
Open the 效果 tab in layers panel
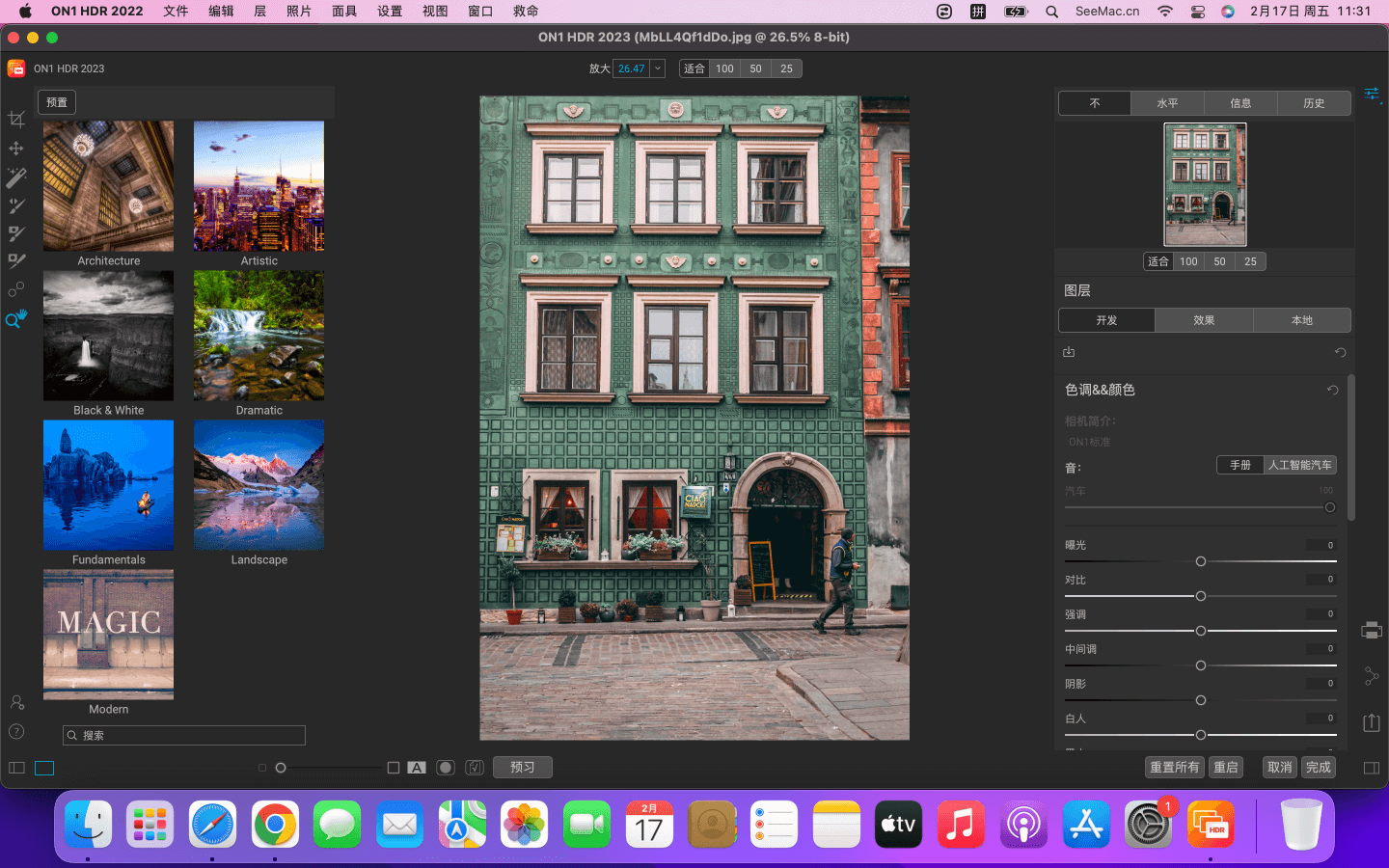(1204, 320)
